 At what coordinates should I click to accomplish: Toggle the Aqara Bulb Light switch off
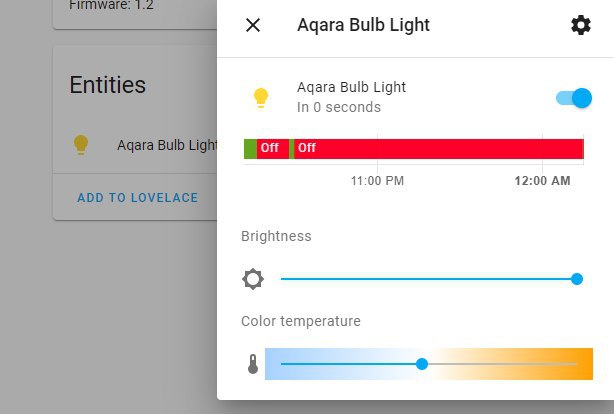pyautogui.click(x=574, y=98)
